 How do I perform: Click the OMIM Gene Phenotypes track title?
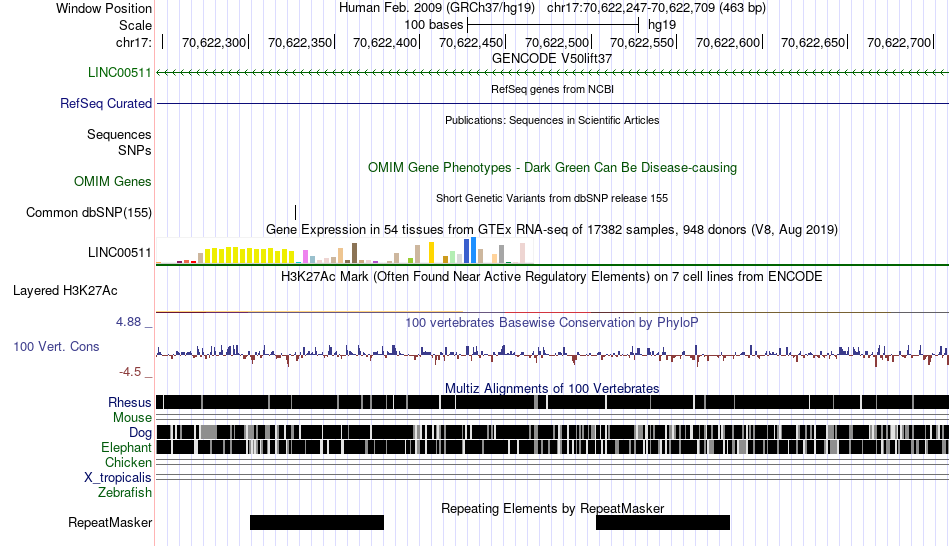click(x=552, y=168)
